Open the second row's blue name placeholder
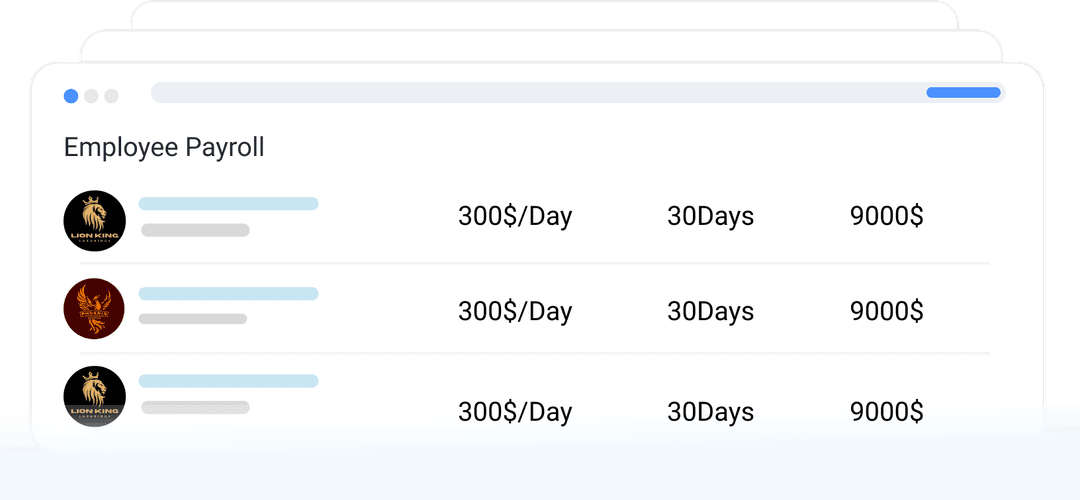This screenshot has height=500, width=1080. click(x=228, y=294)
